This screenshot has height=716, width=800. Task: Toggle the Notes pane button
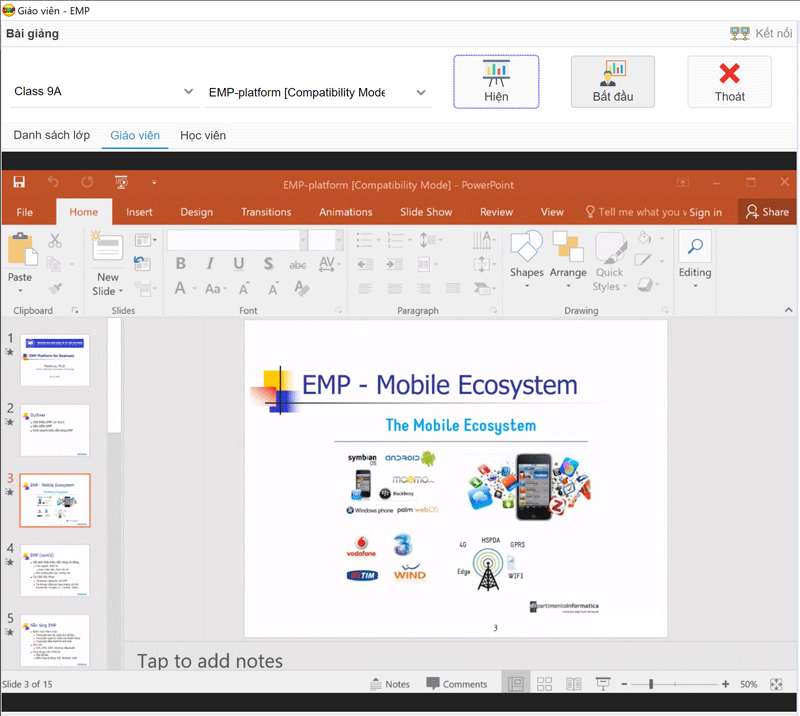[x=390, y=684]
